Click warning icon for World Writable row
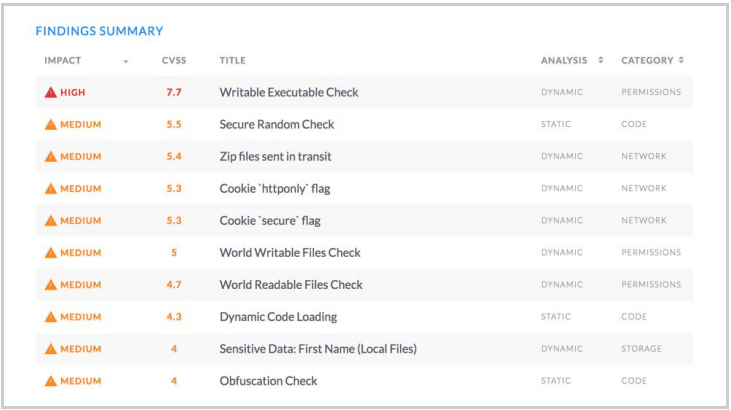 pos(50,253)
